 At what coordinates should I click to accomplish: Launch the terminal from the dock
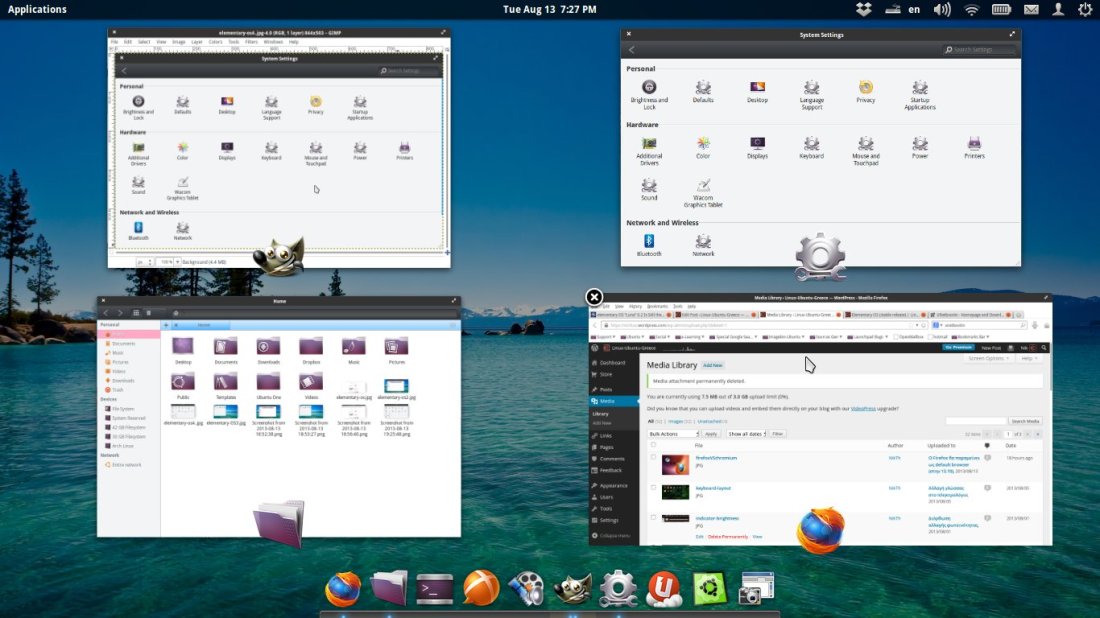[433, 588]
